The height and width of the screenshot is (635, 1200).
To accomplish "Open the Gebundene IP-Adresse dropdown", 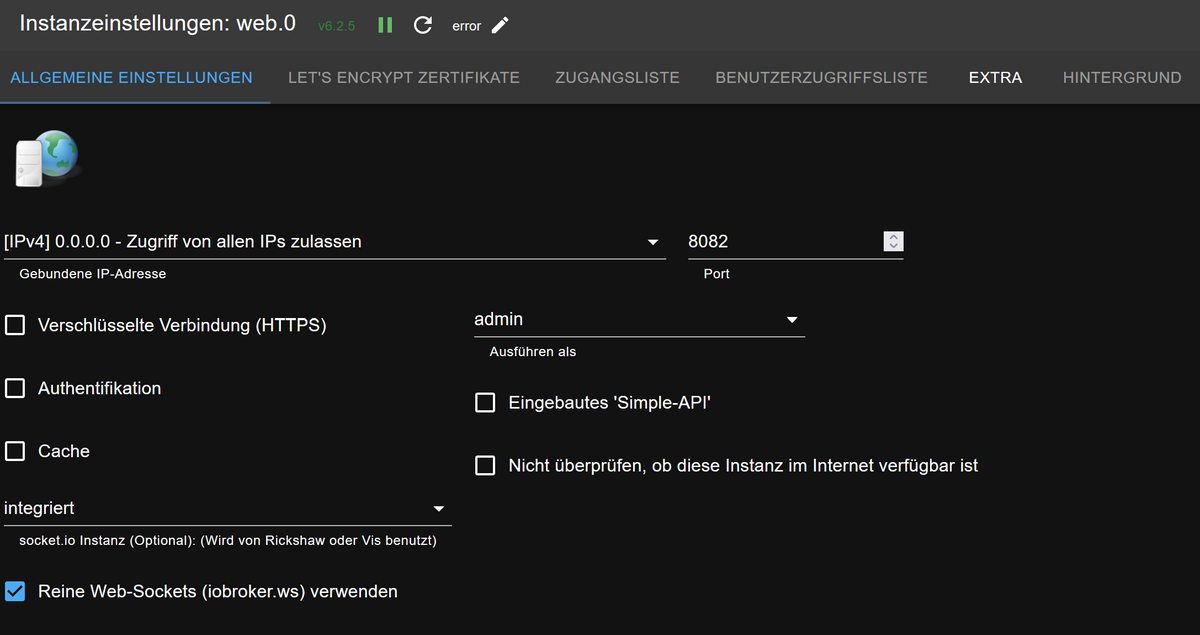I will (x=334, y=242).
